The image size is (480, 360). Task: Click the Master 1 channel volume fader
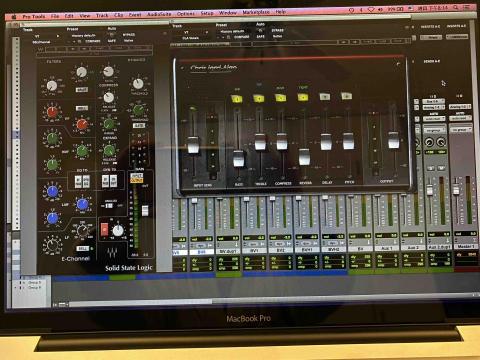(456, 190)
